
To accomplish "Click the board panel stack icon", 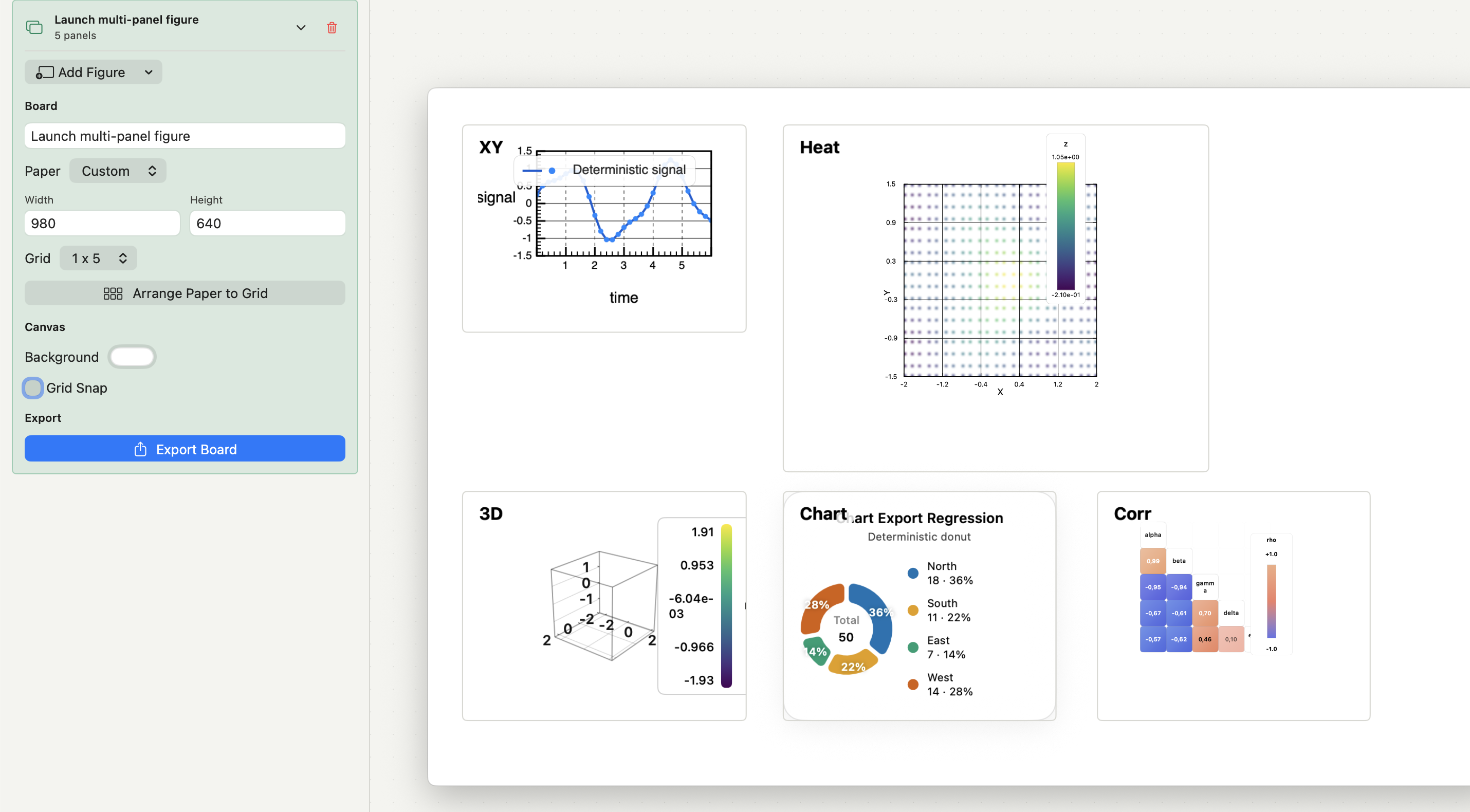I will (x=34, y=27).
